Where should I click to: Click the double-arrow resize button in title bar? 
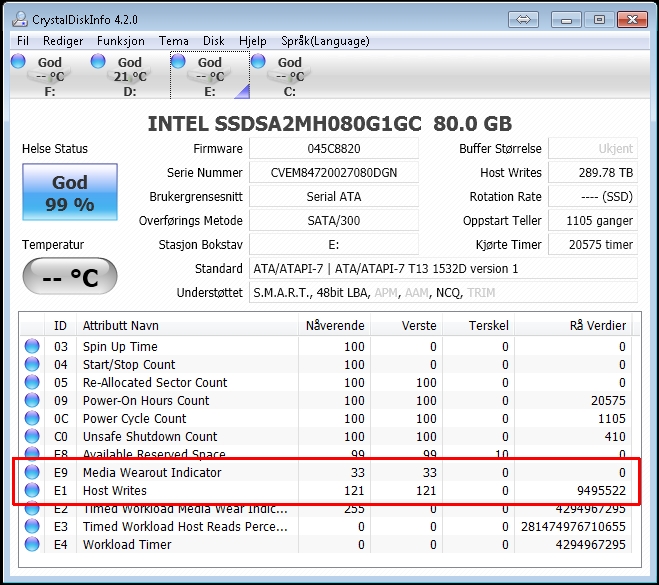(523, 19)
